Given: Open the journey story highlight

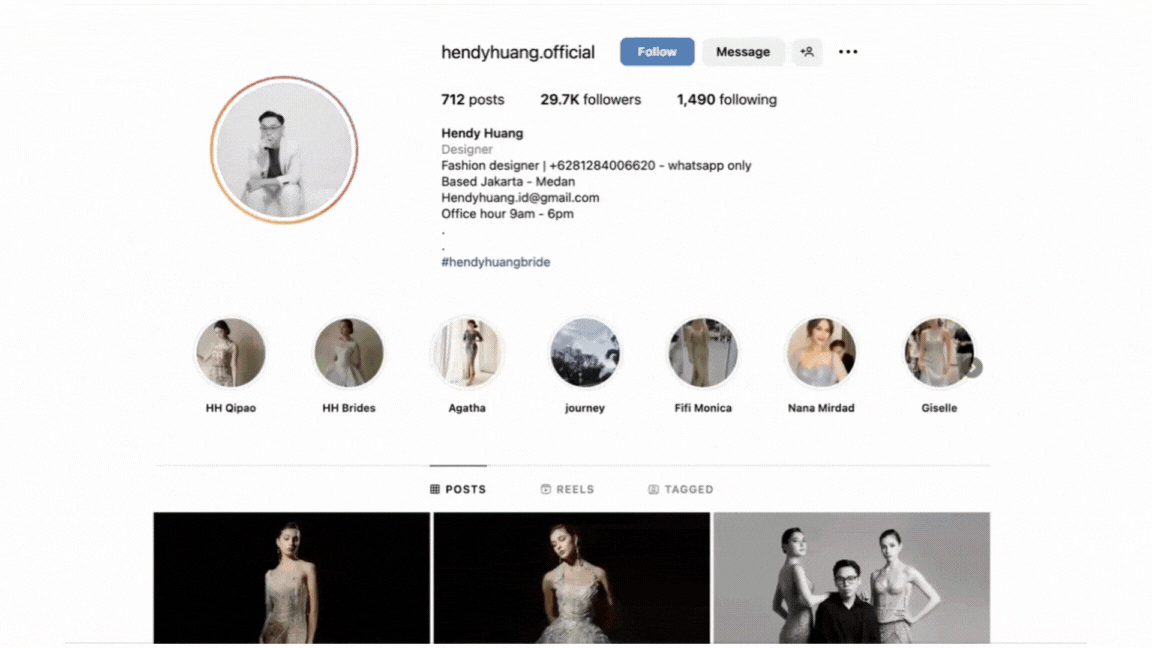Looking at the screenshot, I should tap(585, 353).
